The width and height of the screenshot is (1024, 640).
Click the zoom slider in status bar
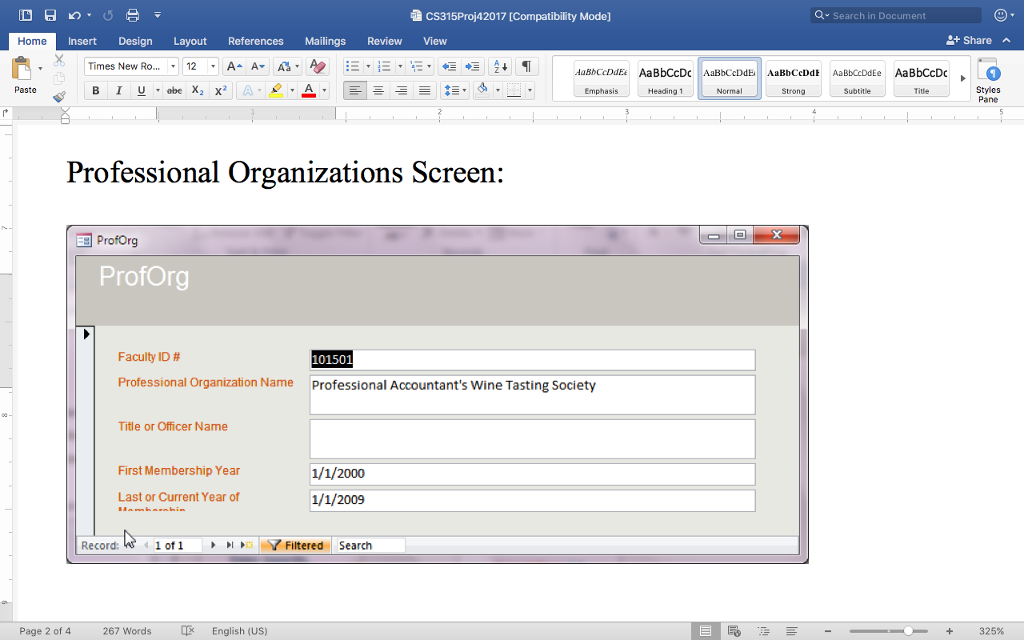(908, 631)
